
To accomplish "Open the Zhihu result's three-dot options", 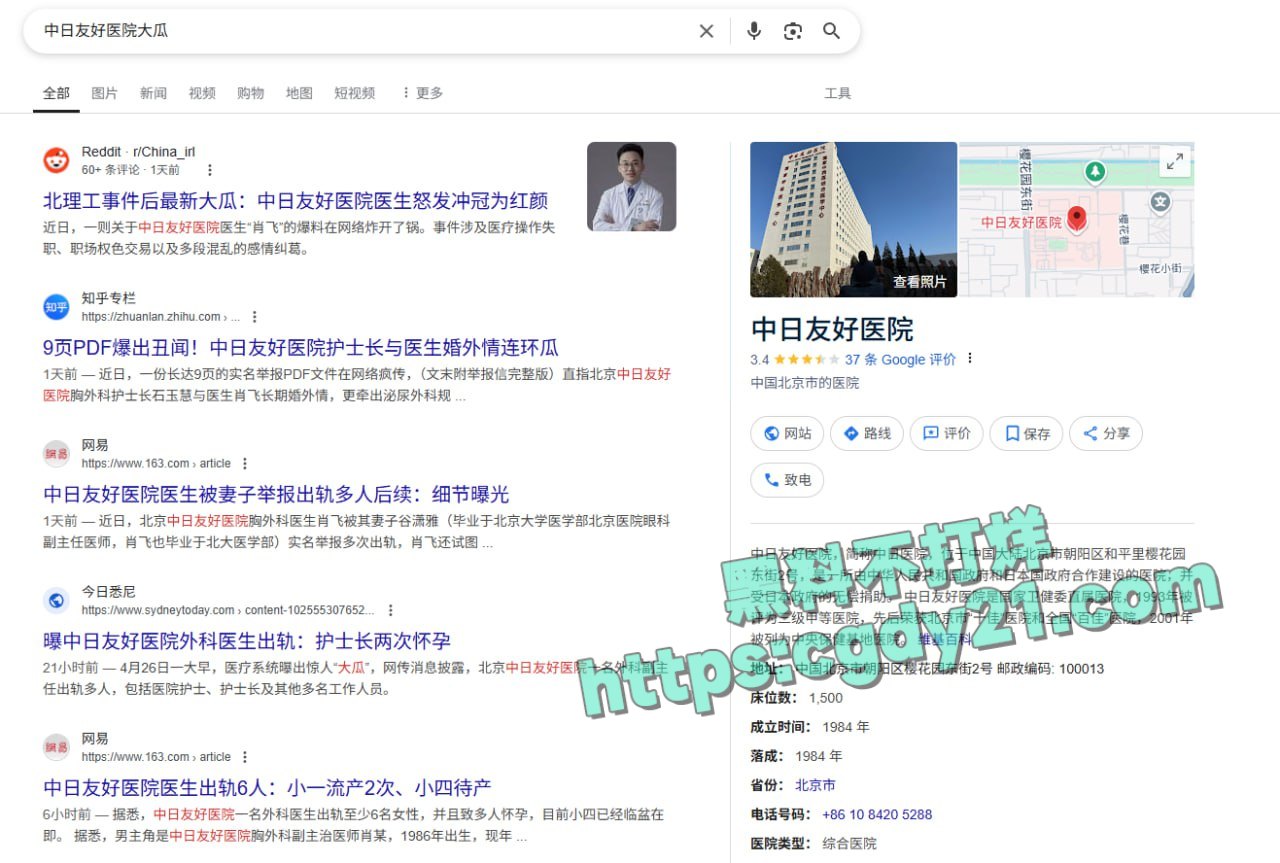I will 254,317.
